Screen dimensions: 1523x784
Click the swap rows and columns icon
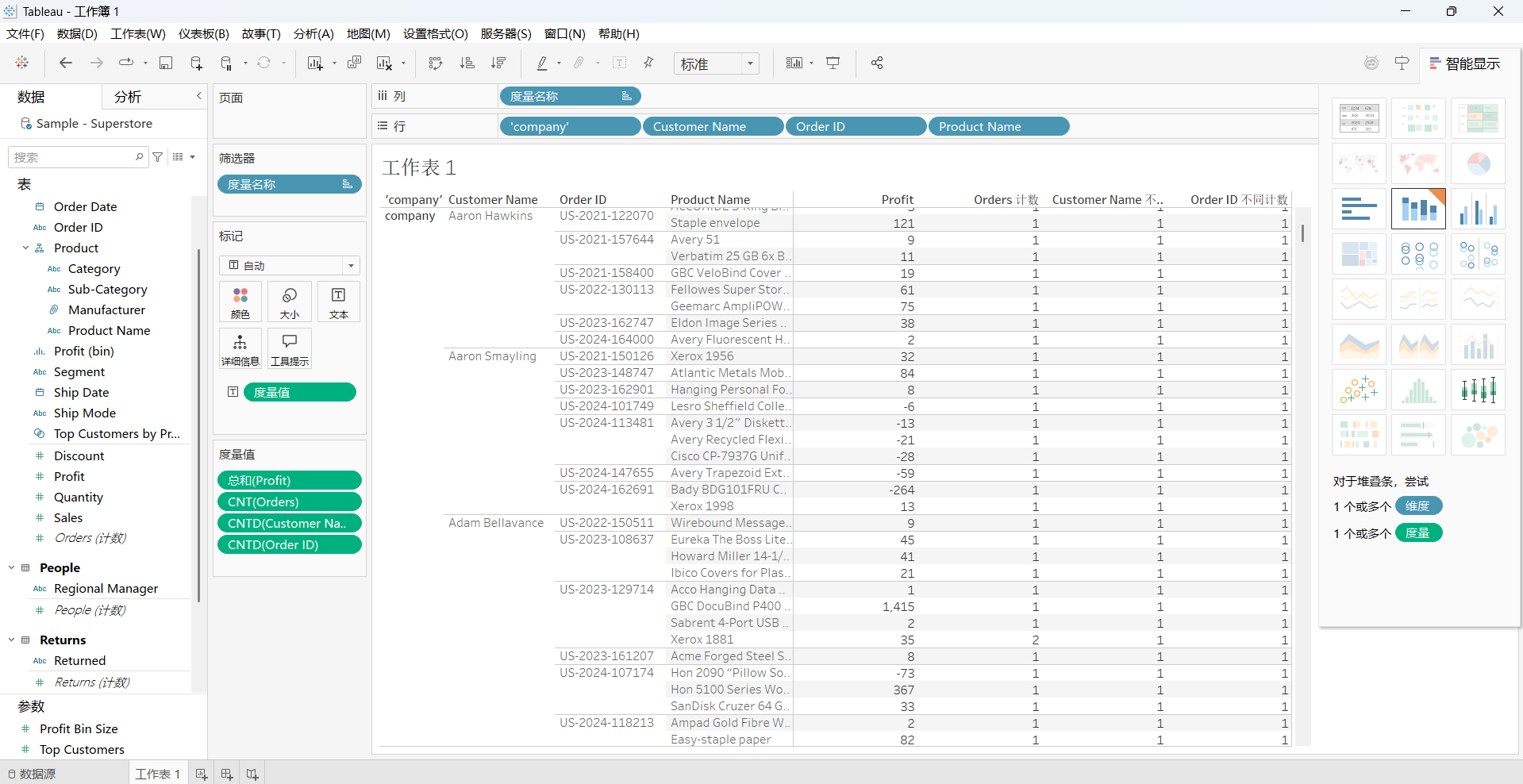point(435,63)
